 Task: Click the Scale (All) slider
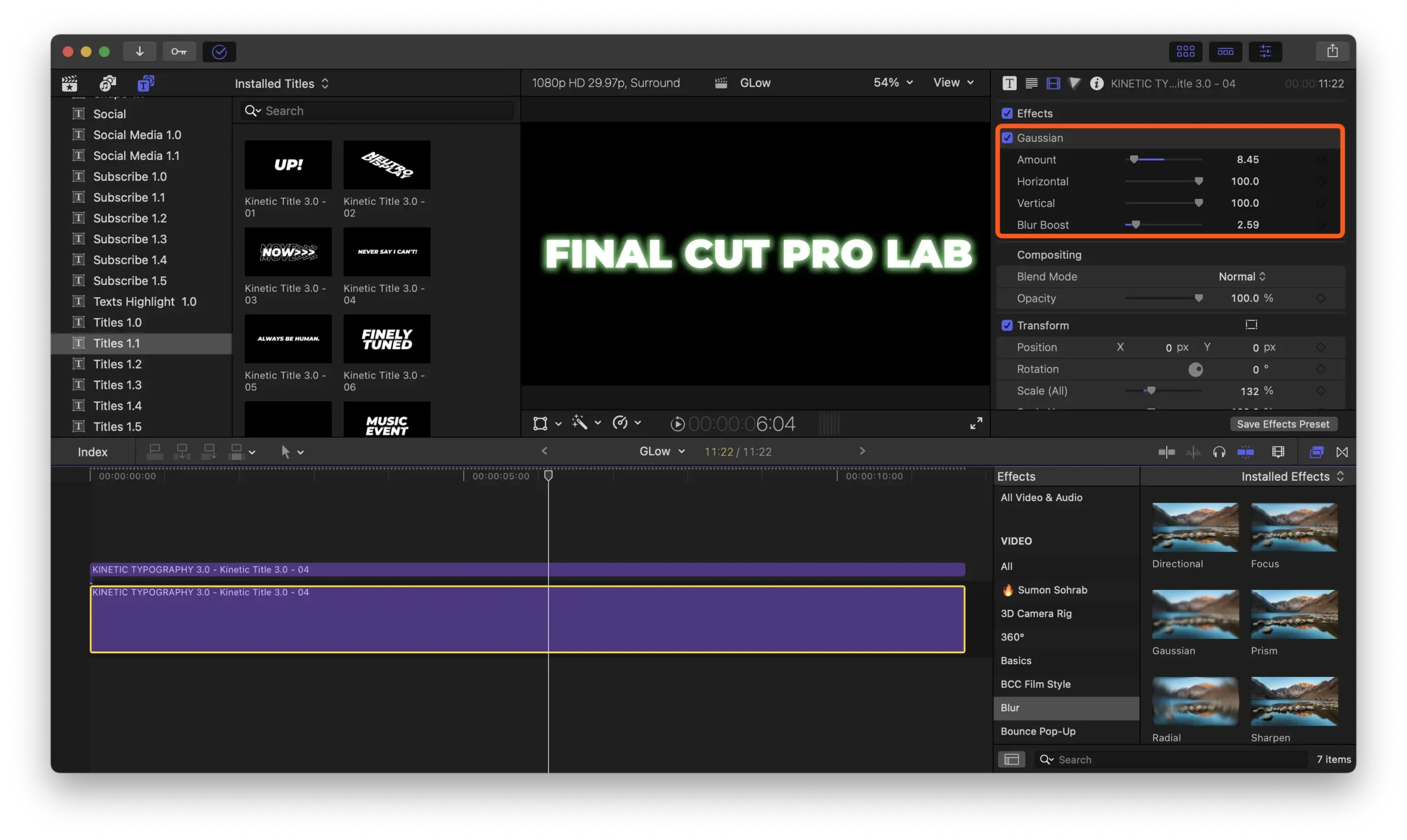(x=1162, y=391)
